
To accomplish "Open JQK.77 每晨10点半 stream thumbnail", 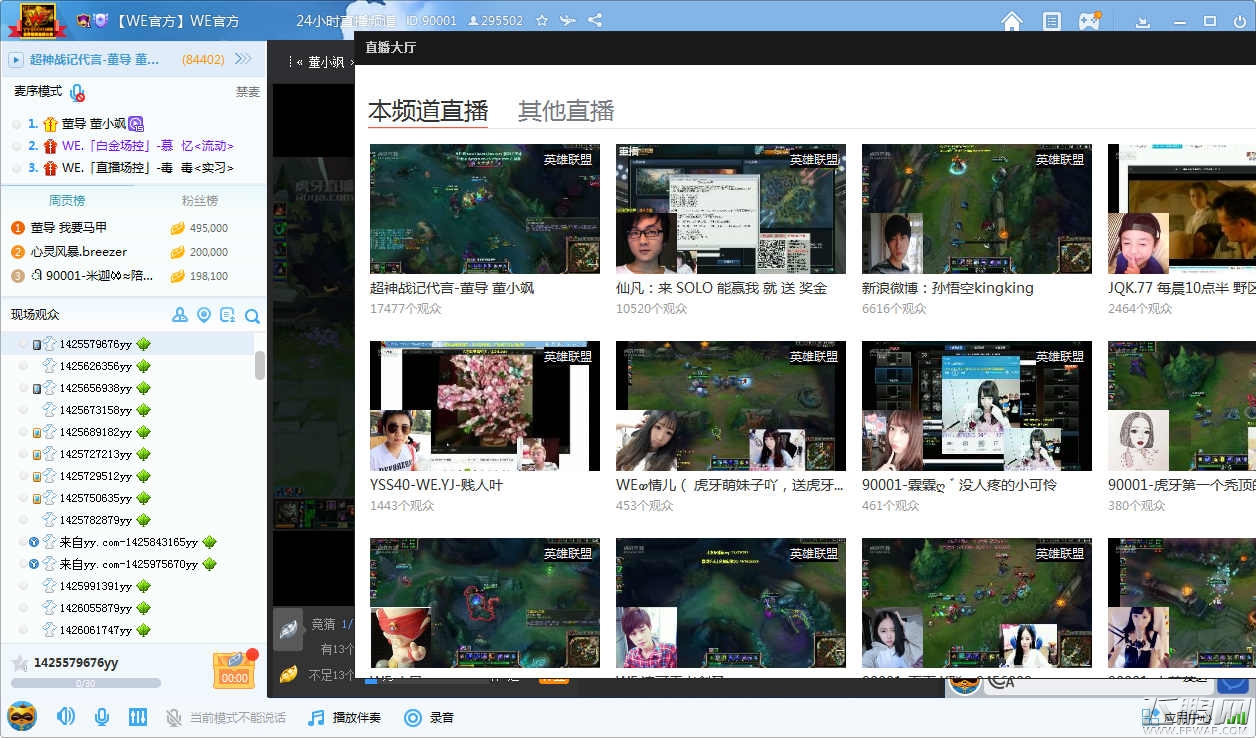I will tap(1182, 209).
